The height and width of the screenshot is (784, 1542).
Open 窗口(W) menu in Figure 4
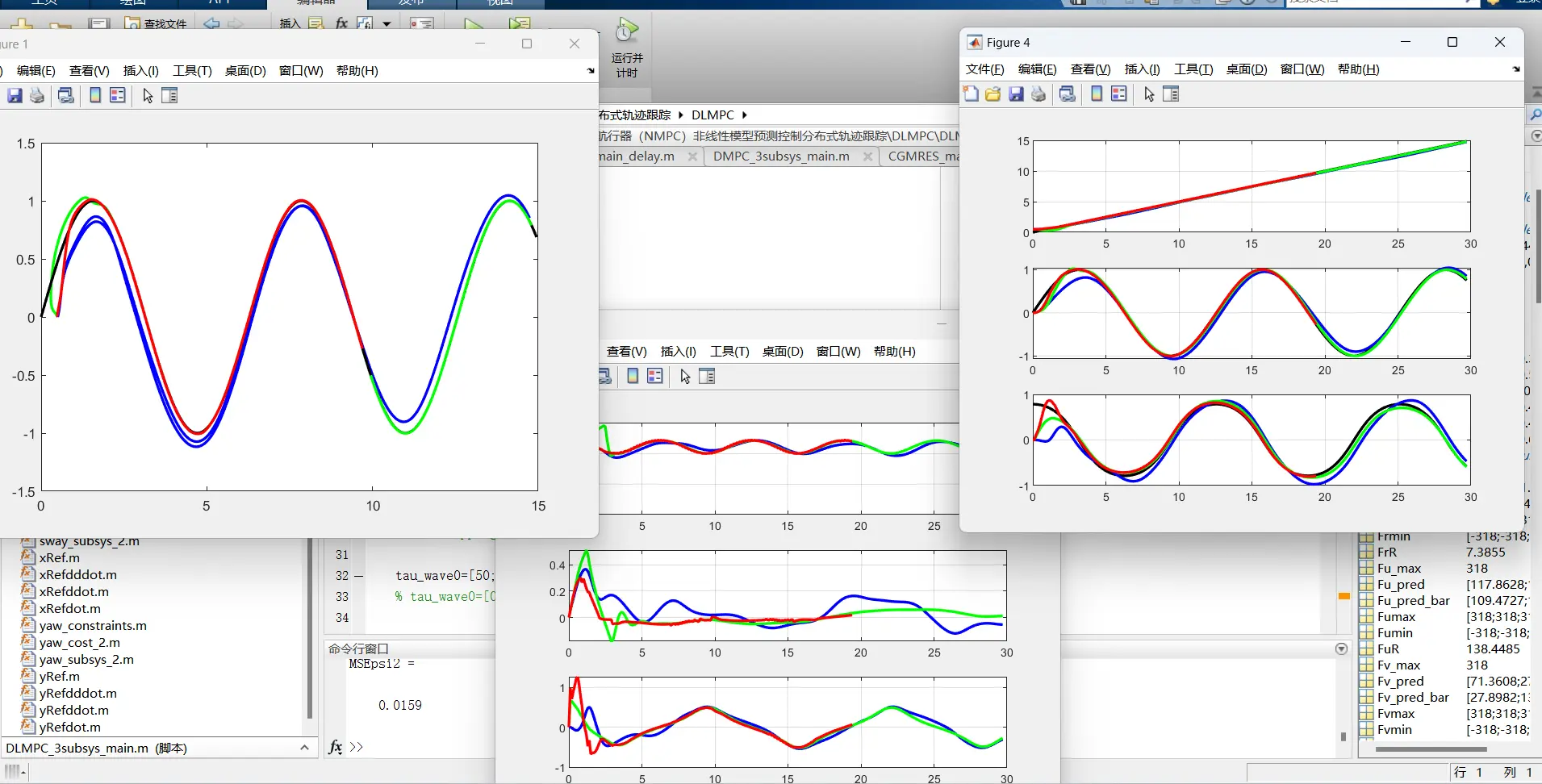coord(1302,69)
